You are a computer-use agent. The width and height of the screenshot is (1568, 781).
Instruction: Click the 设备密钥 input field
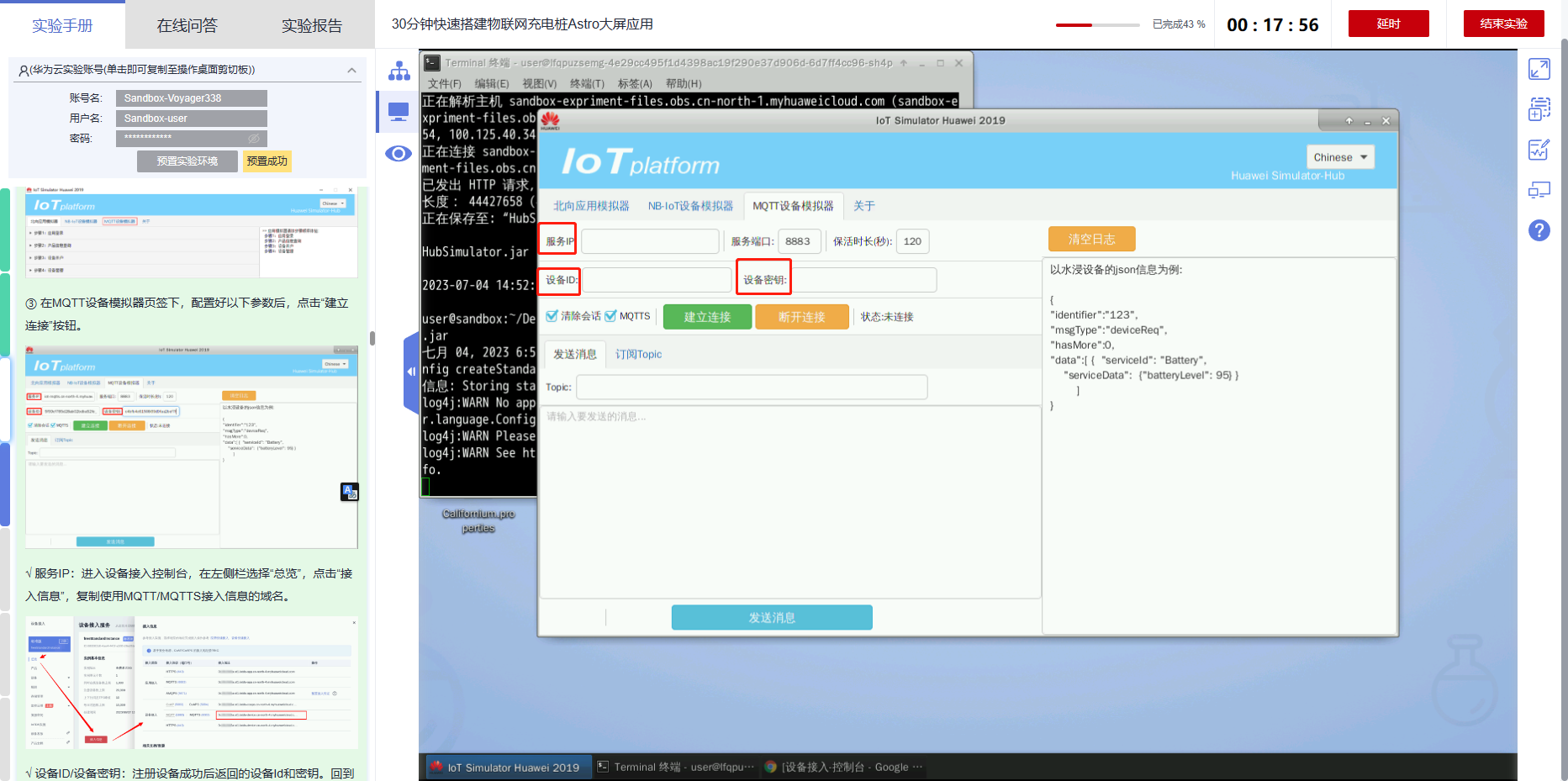(863, 280)
